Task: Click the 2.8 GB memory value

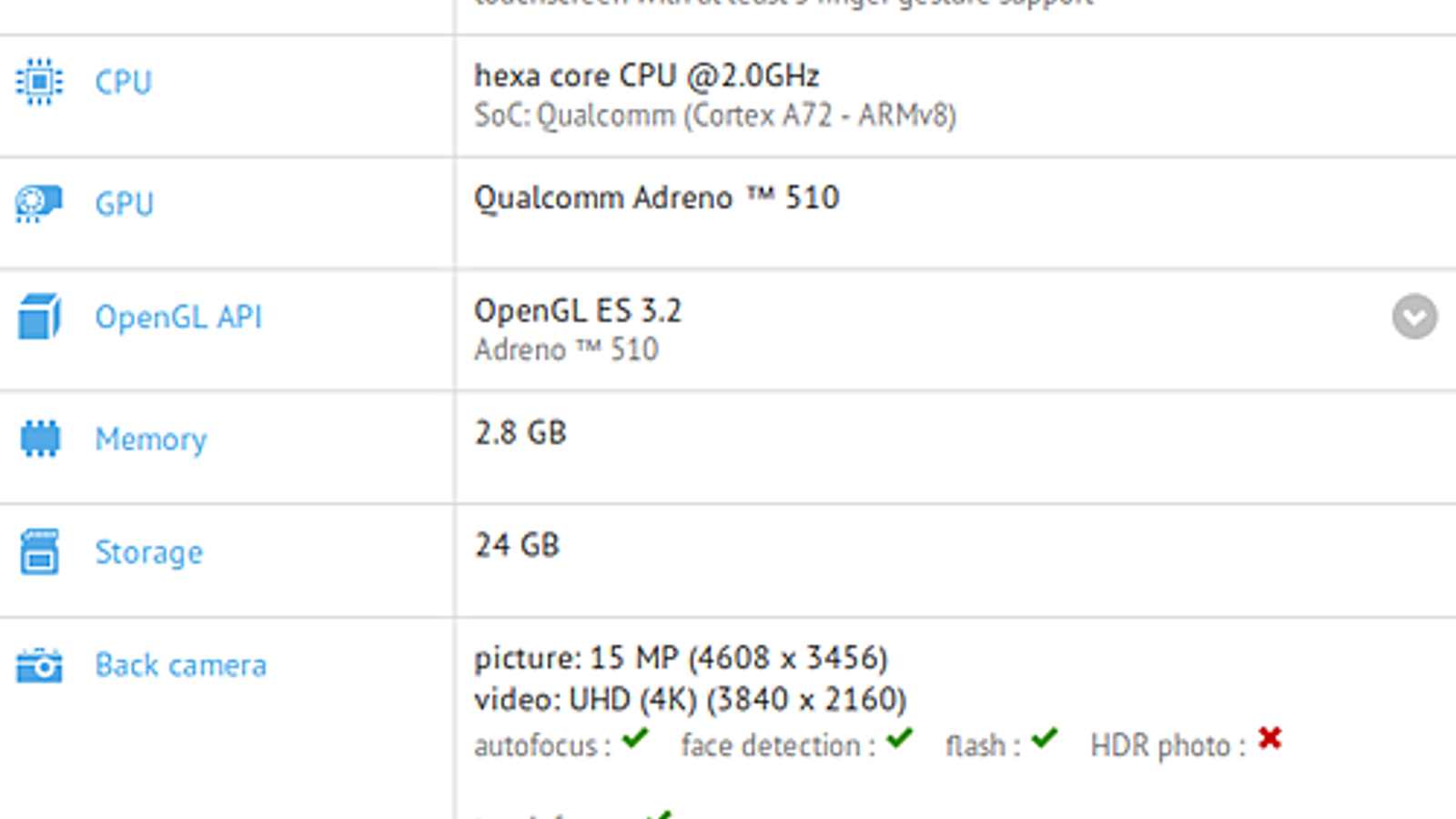Action: (x=521, y=432)
